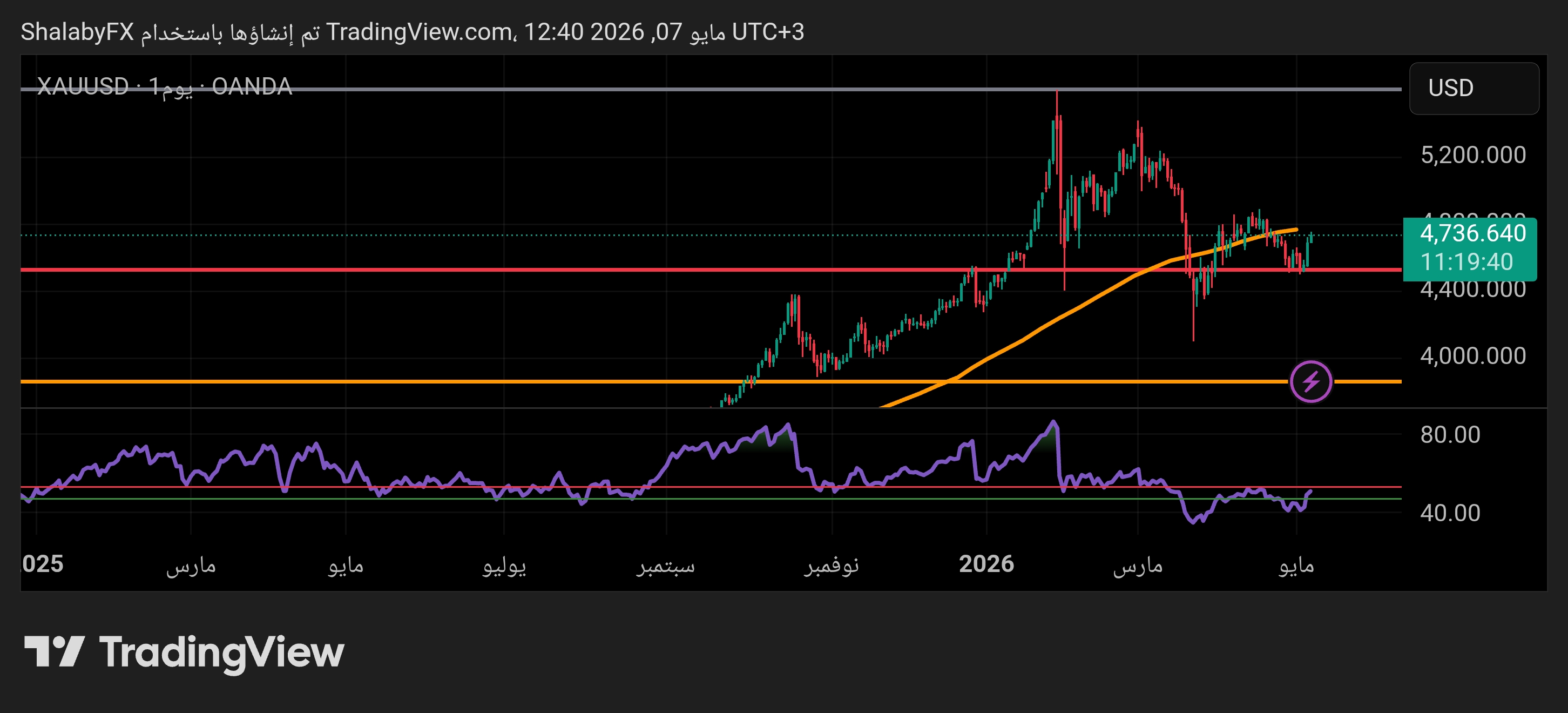Open the USD currency selector
The height and width of the screenshot is (713, 1568).
pos(1474,88)
